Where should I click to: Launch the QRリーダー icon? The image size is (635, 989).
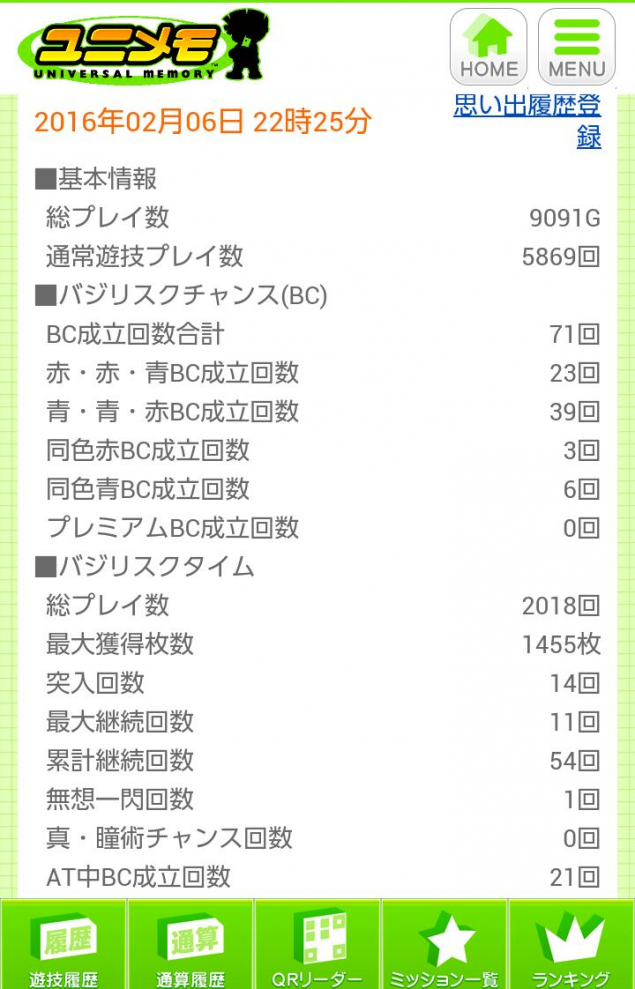tap(317, 944)
